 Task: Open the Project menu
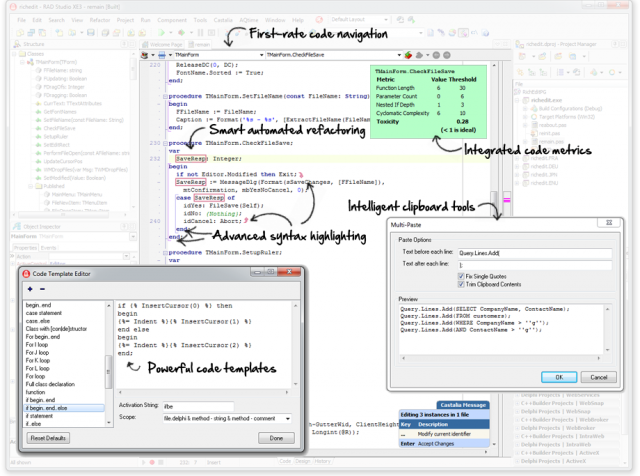[x=125, y=20]
